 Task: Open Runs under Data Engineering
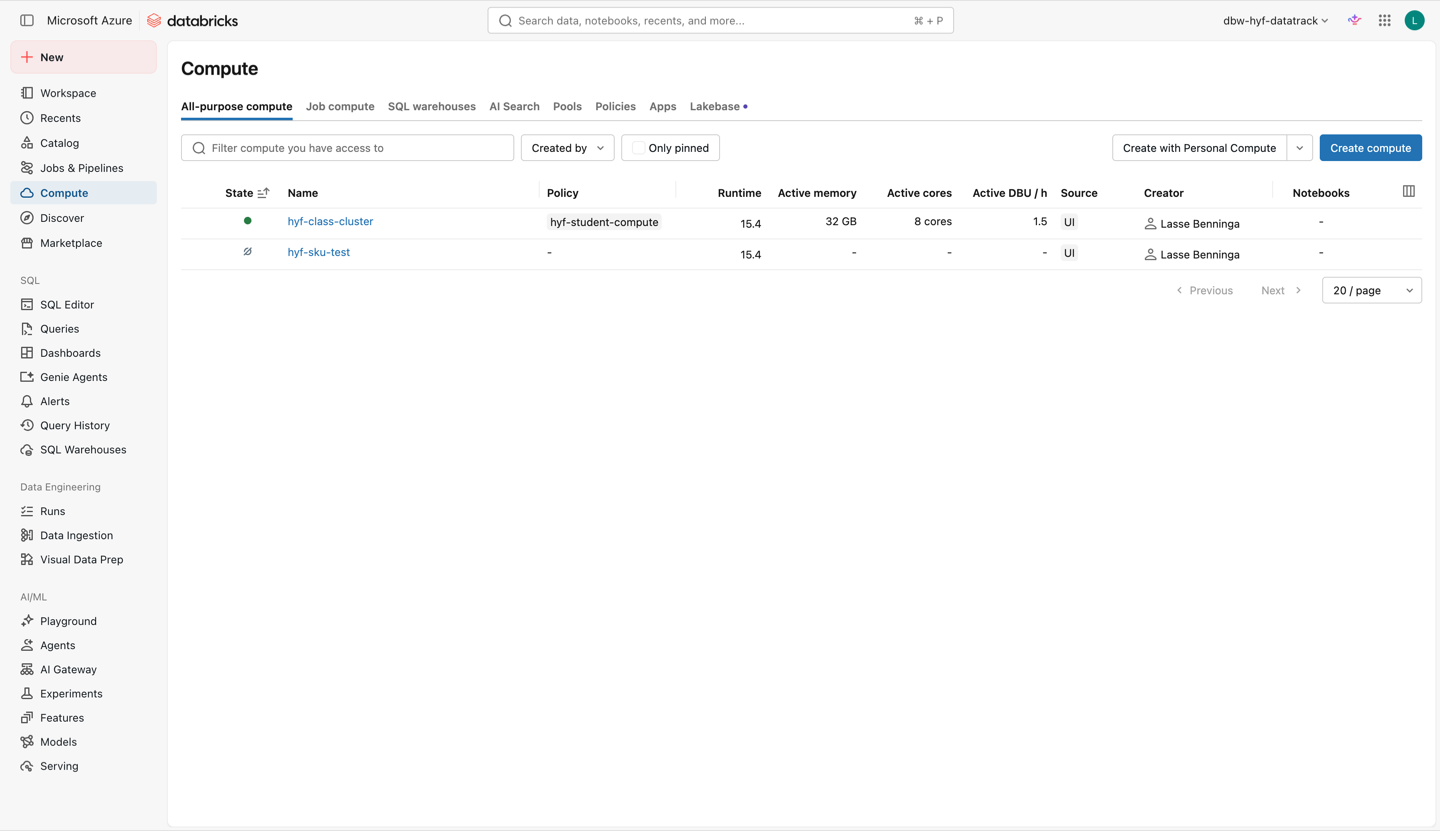(x=83, y=511)
